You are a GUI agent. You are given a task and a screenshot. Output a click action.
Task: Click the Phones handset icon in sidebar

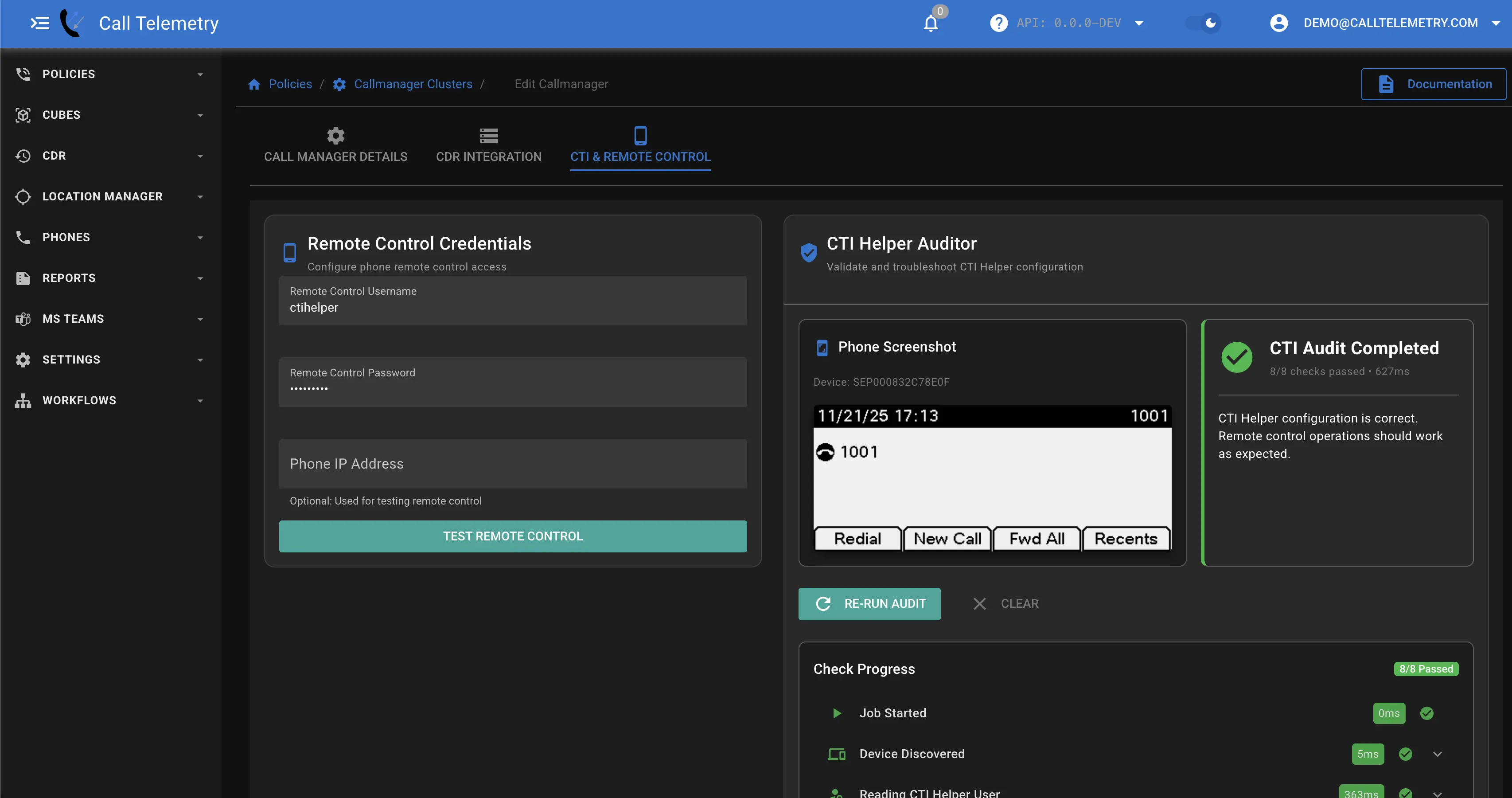23,237
